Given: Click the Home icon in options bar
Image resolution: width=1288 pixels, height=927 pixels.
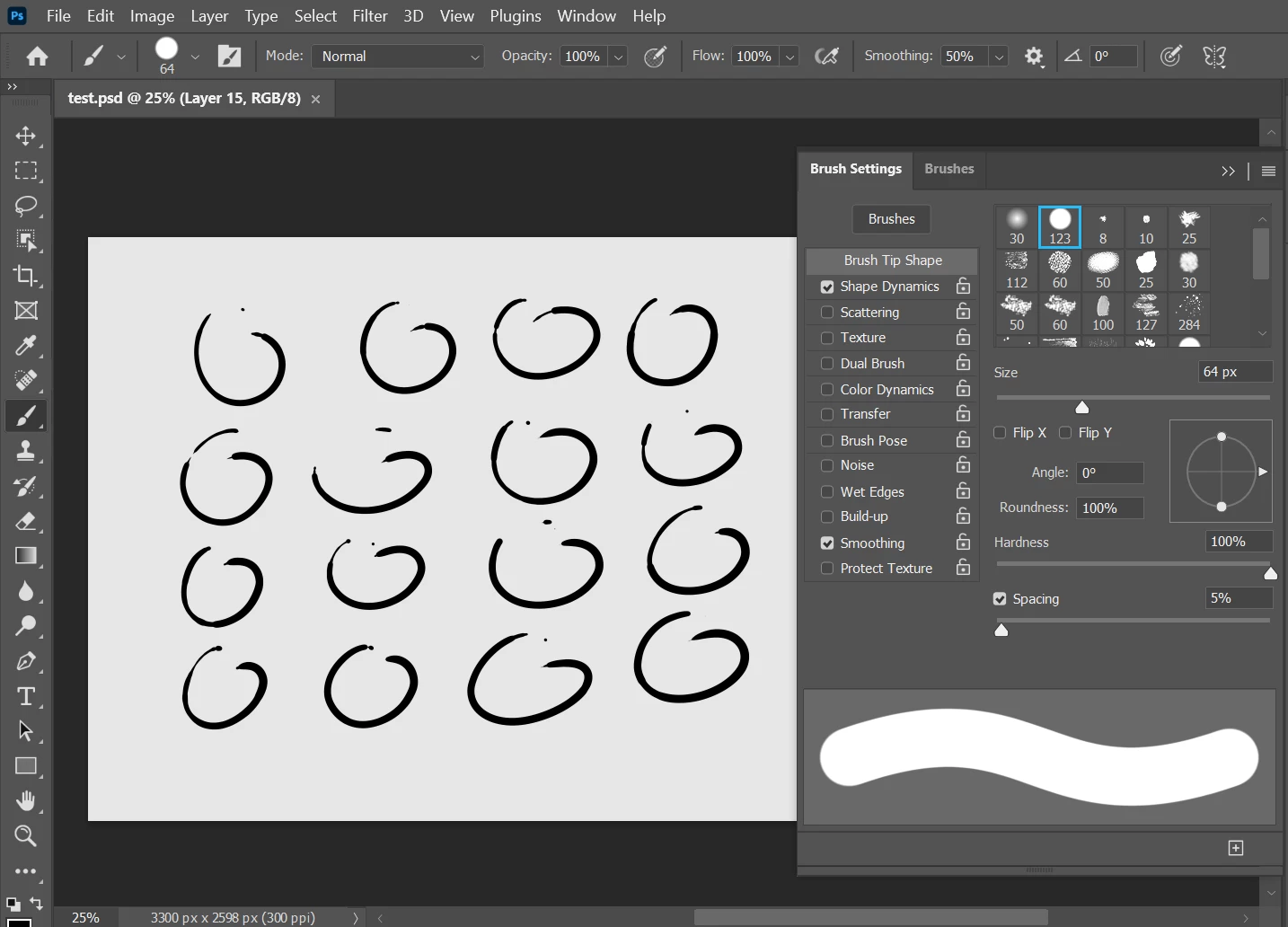Looking at the screenshot, I should point(38,57).
